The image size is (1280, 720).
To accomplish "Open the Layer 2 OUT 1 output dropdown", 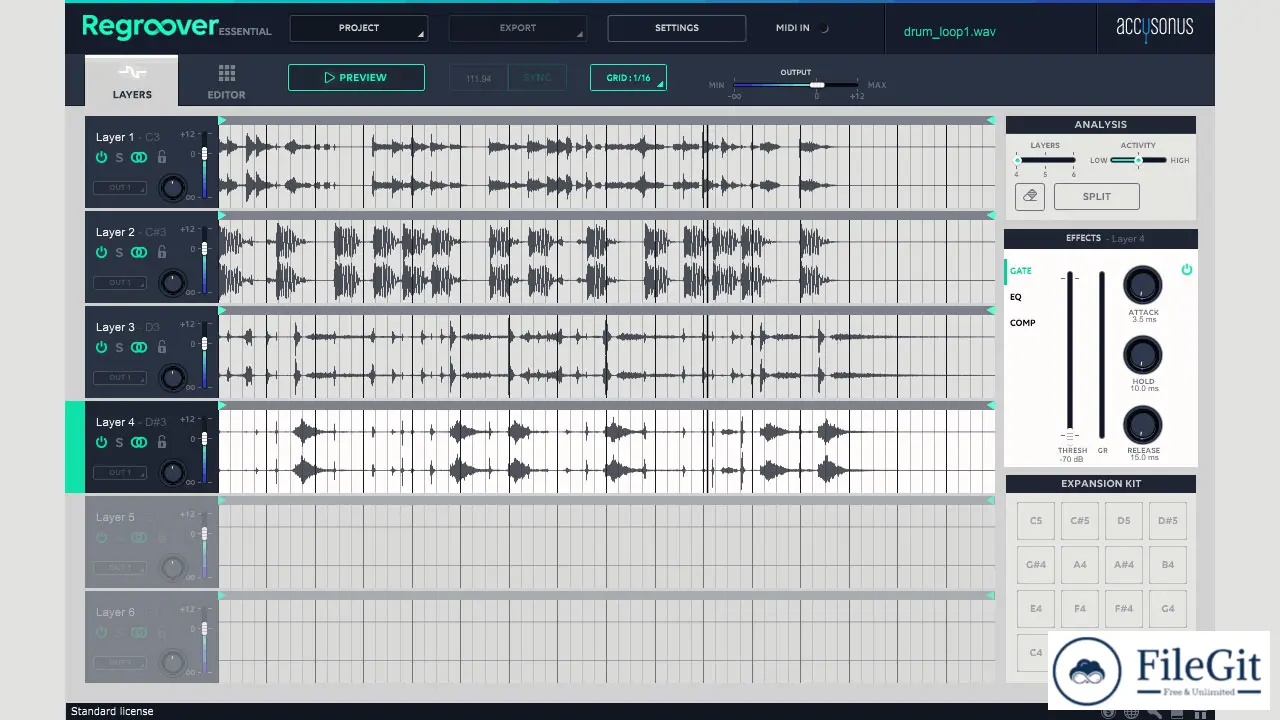I will [x=120, y=282].
